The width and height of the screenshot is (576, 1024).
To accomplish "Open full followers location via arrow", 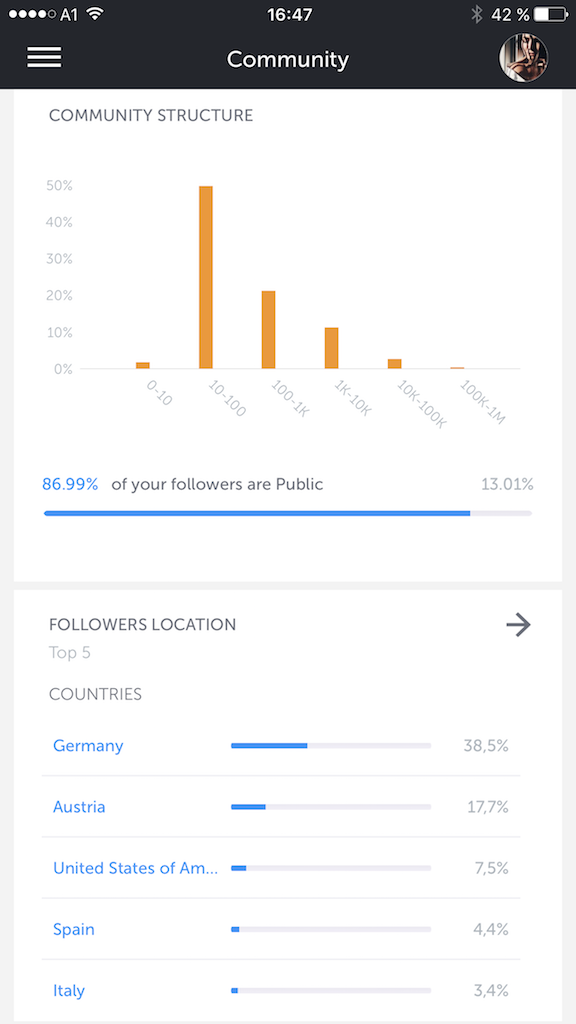I will click(x=519, y=625).
